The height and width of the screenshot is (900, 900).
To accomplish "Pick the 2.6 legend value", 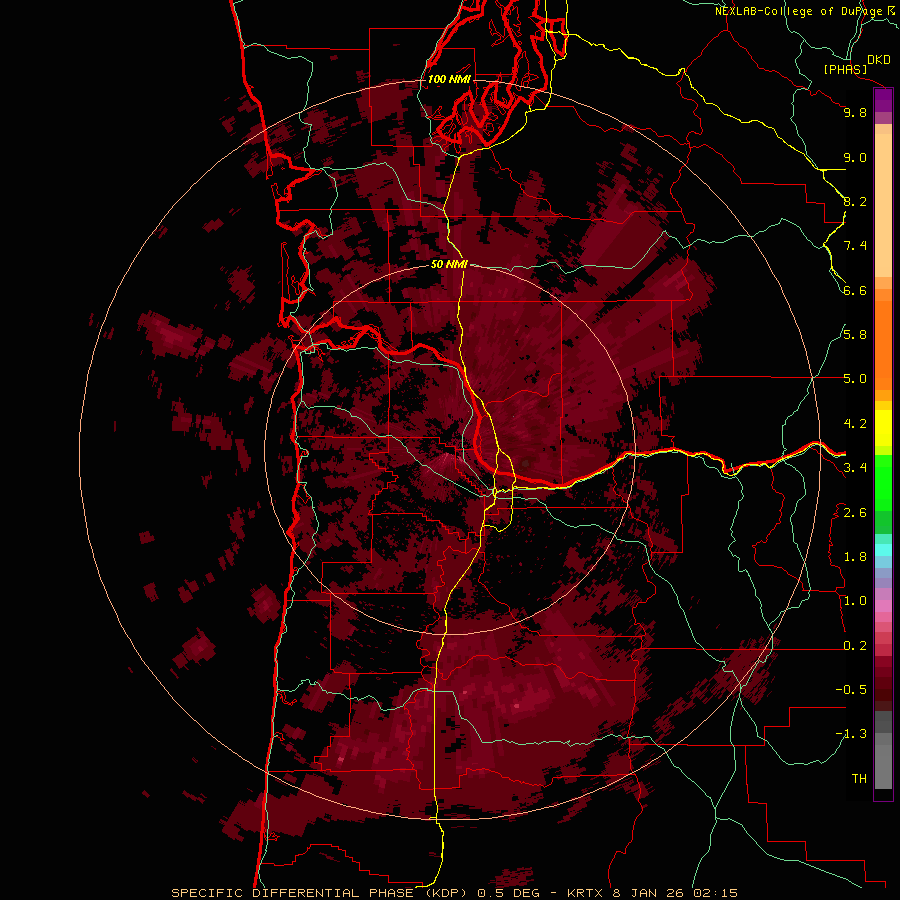I will [855, 513].
